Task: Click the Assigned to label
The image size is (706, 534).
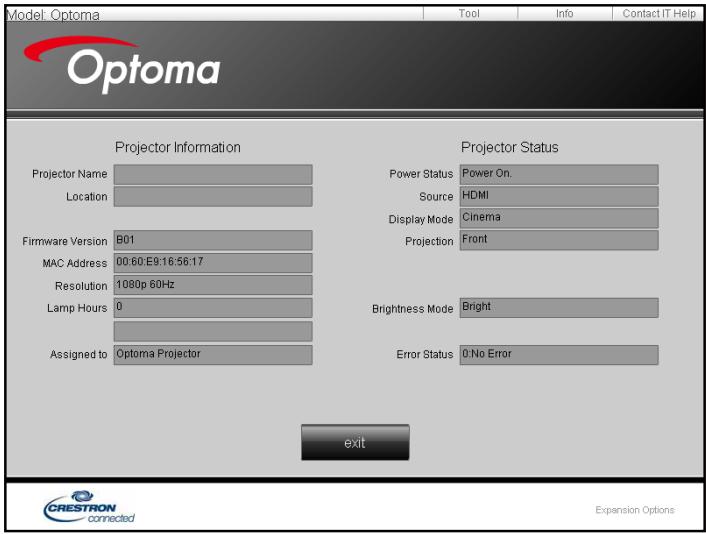Action: (79, 355)
